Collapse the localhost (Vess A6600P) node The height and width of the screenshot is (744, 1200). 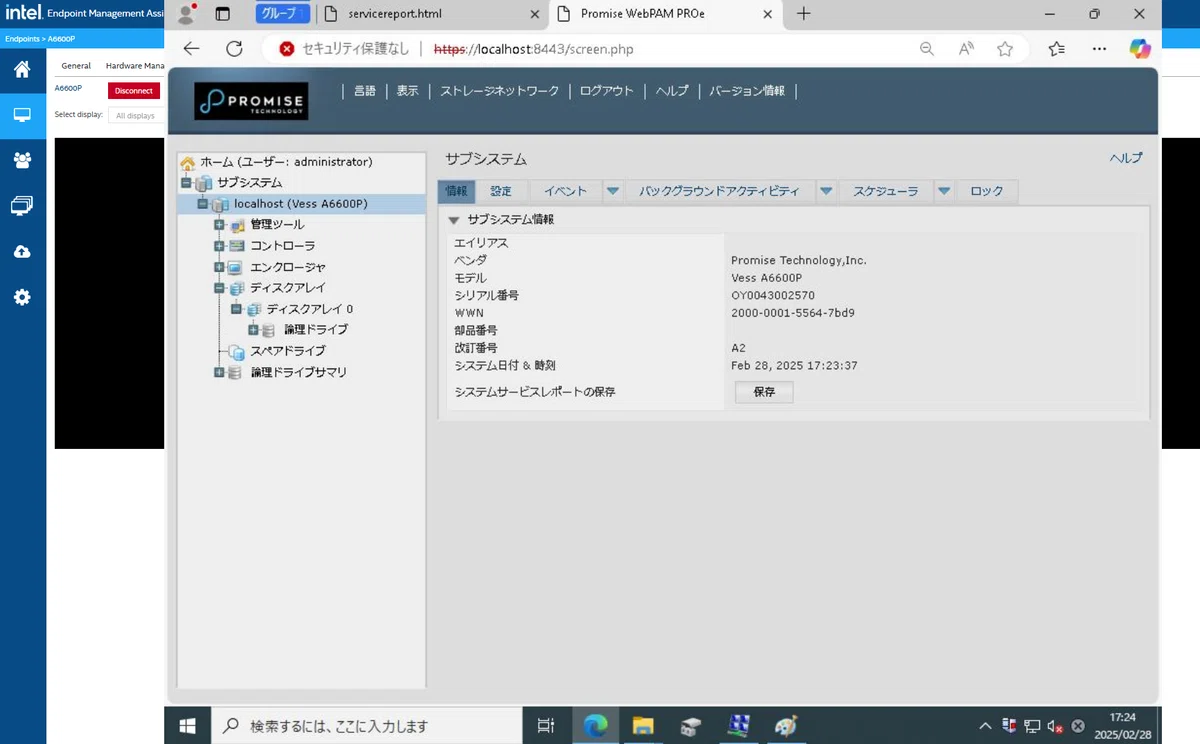[202, 204]
